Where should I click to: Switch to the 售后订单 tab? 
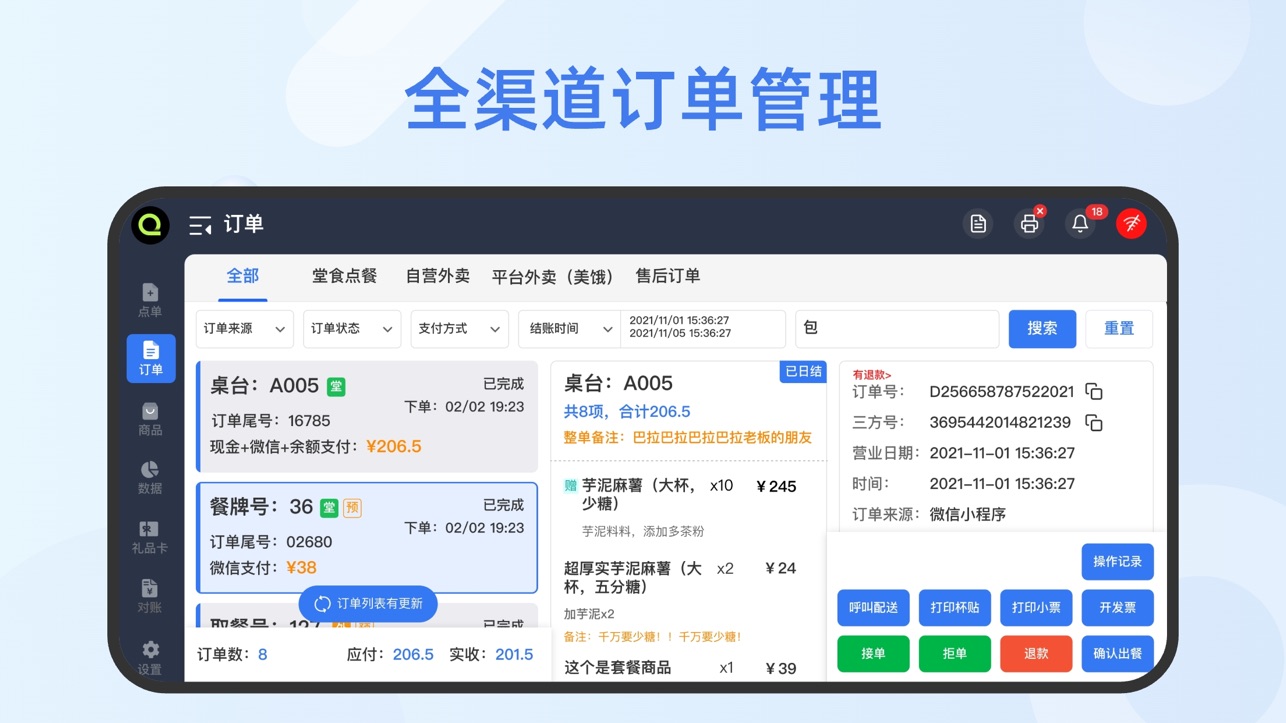pos(667,277)
